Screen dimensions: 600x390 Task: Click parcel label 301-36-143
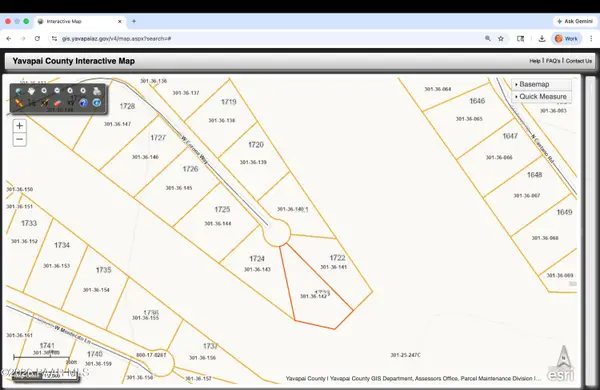[257, 269]
